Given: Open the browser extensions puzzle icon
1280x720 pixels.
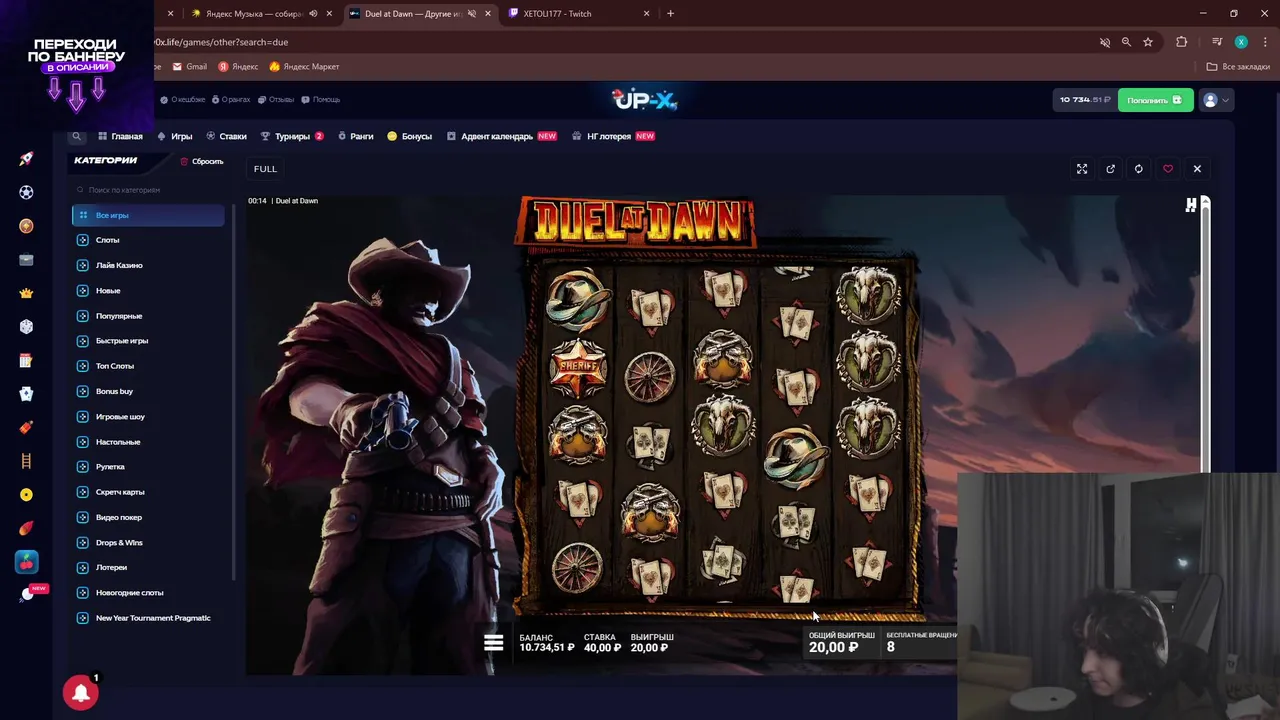Looking at the screenshot, I should (x=1182, y=42).
